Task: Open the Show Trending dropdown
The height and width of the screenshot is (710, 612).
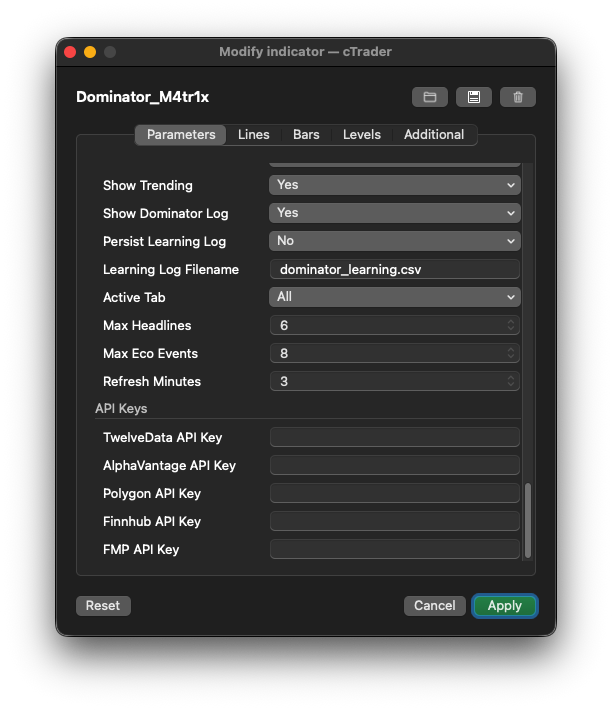Action: (395, 185)
